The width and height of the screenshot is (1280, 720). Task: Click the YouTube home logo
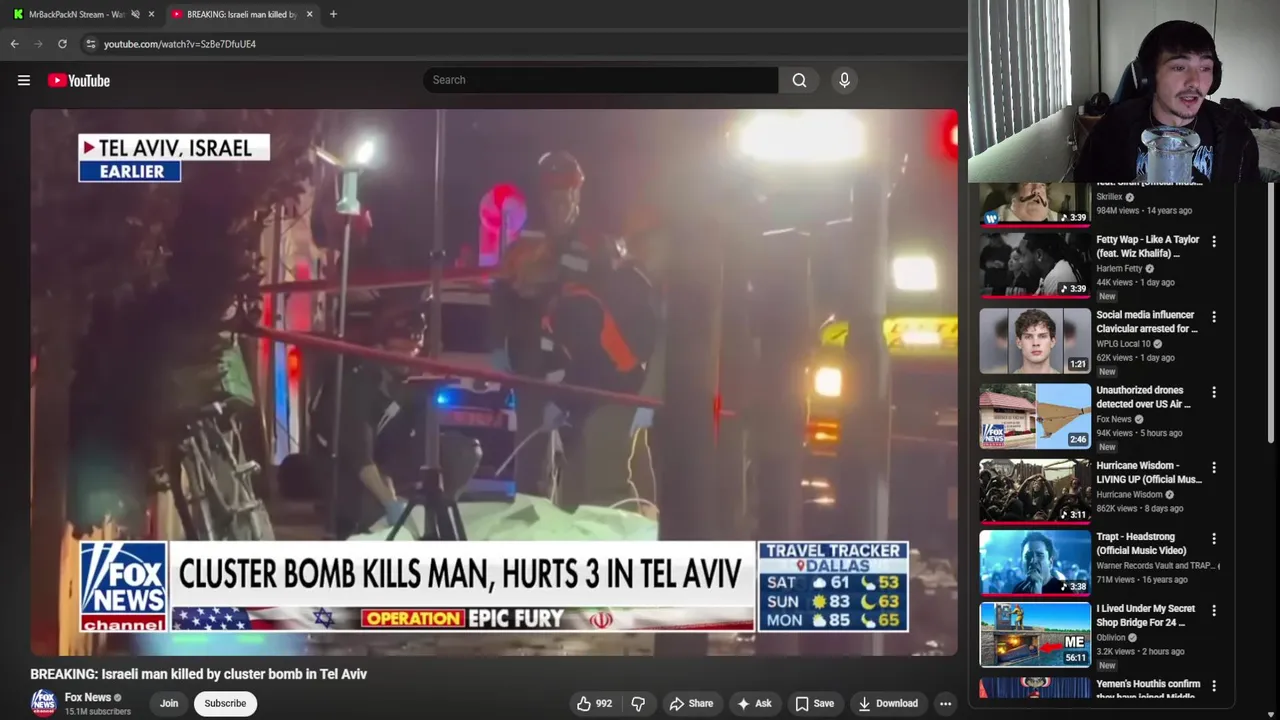(x=79, y=80)
